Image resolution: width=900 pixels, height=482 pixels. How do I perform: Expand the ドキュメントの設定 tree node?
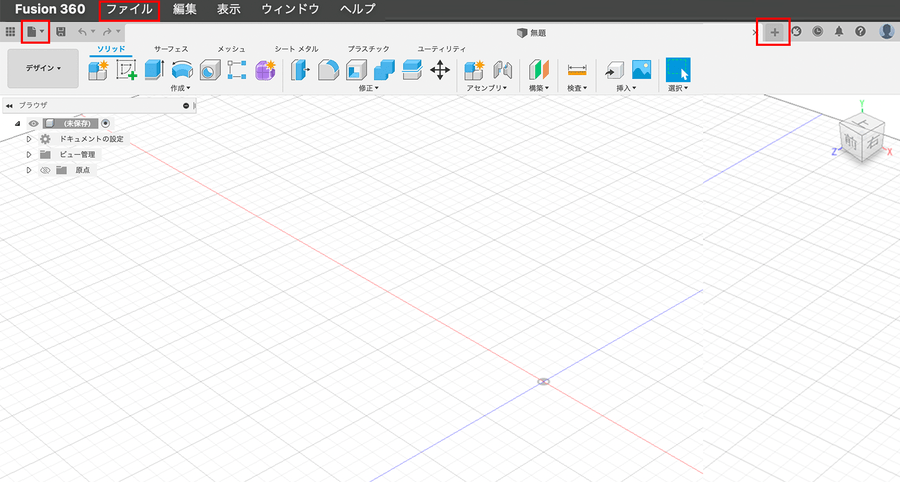pyautogui.click(x=29, y=139)
